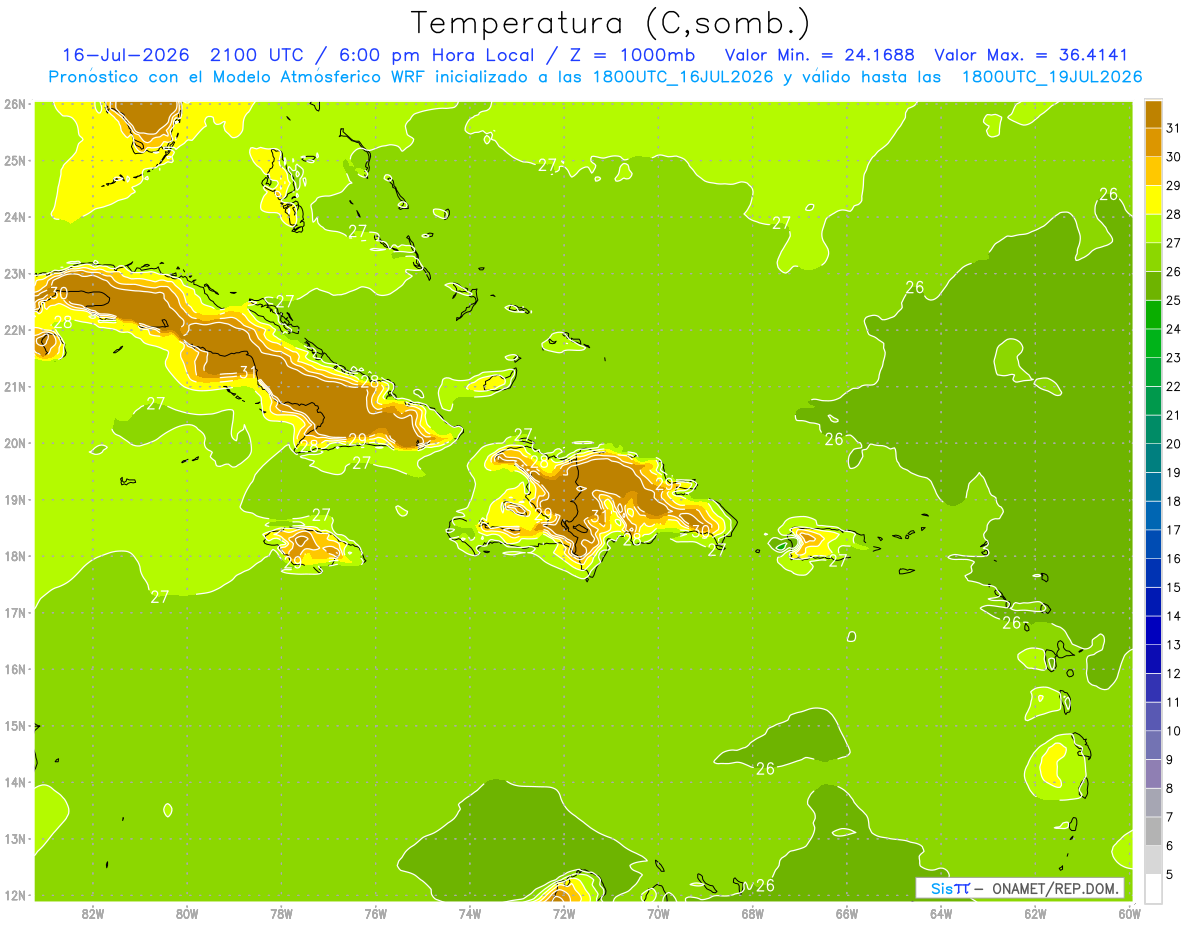Click swatch between legend values 25 and 26
The width and height of the screenshot is (1200, 927).
point(1153,286)
